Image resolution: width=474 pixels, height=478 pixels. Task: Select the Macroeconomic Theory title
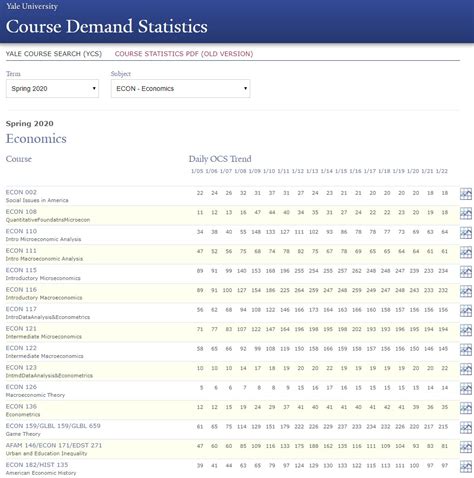coord(35,395)
